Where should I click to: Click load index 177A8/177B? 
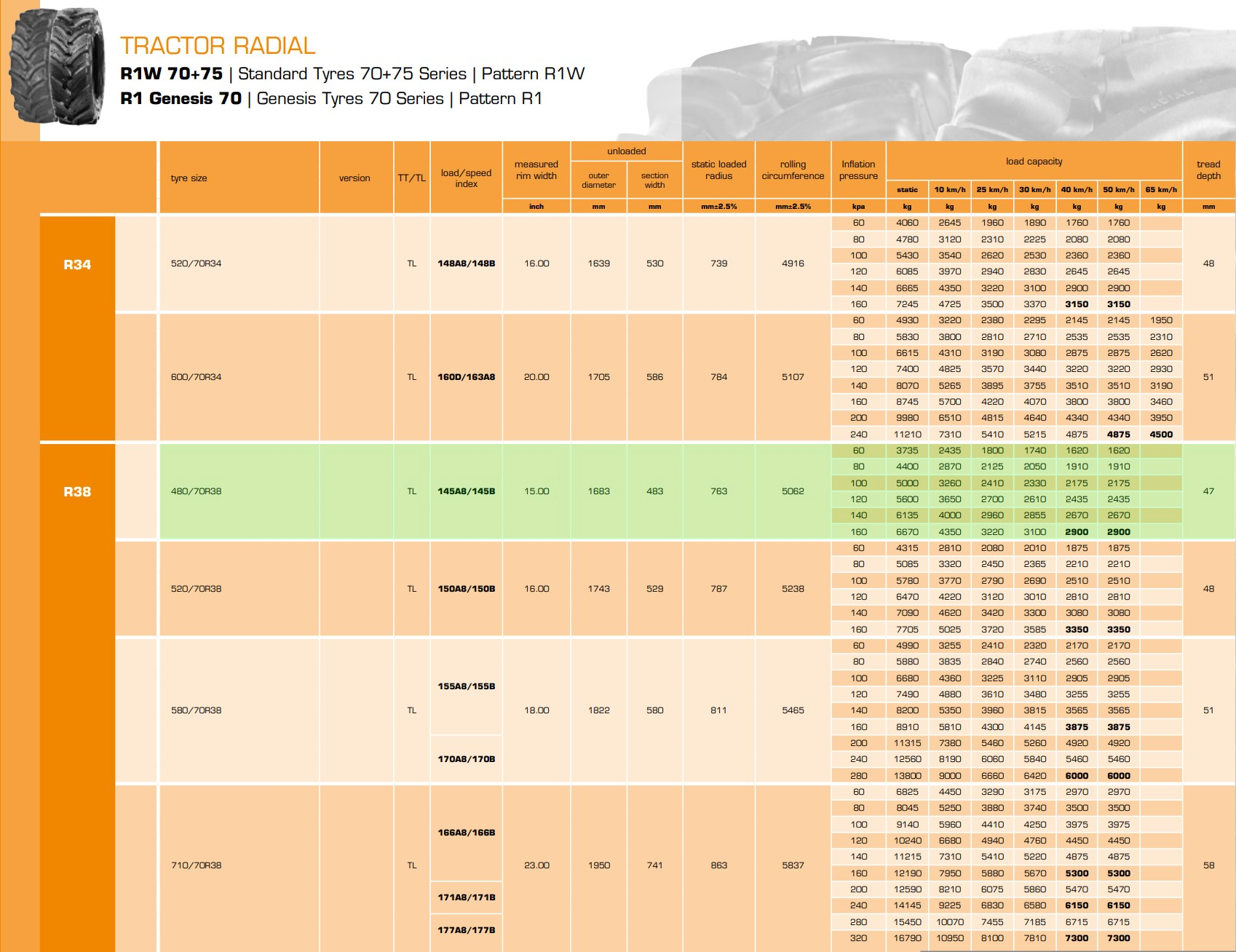[466, 930]
